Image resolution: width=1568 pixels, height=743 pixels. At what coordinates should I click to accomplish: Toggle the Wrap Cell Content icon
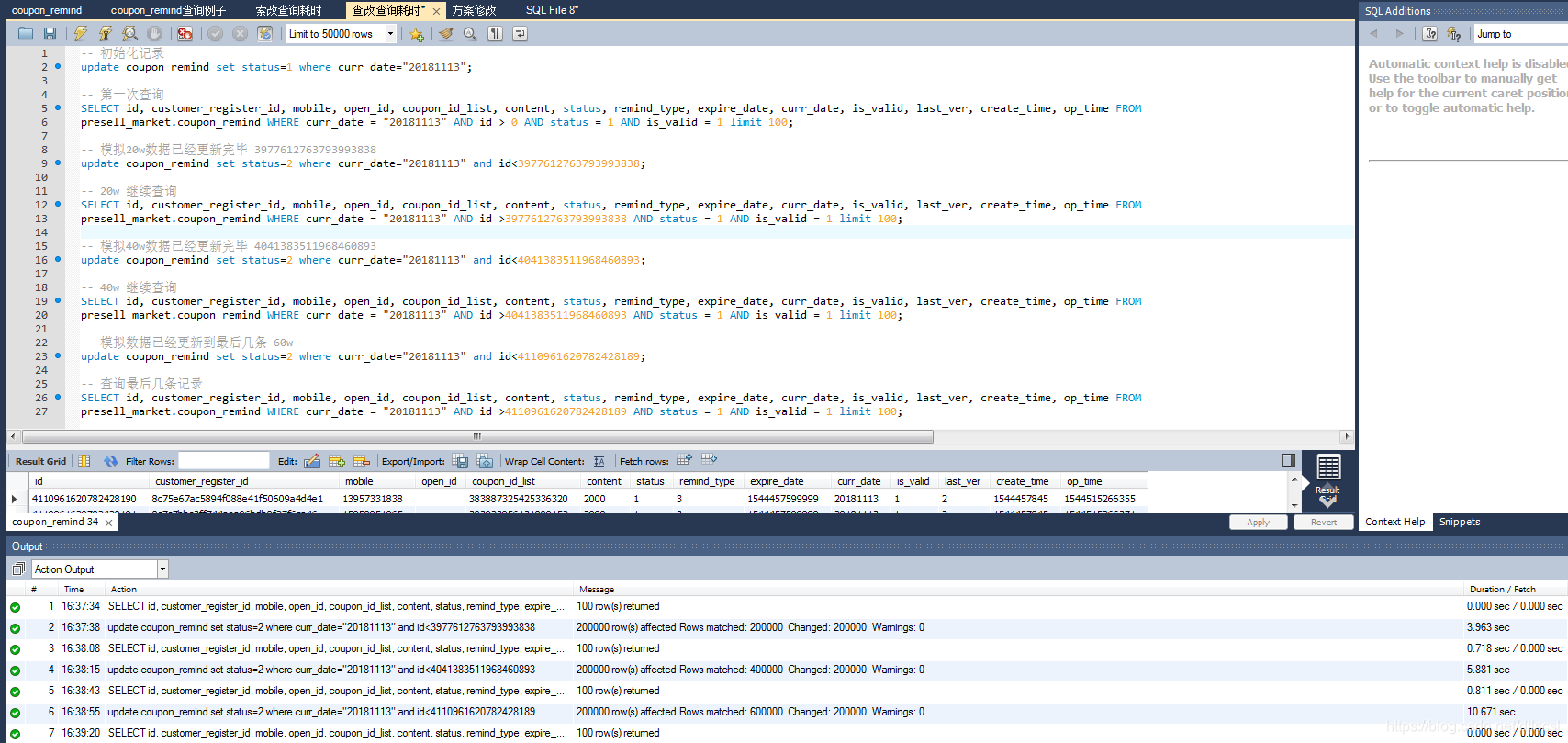click(x=599, y=461)
